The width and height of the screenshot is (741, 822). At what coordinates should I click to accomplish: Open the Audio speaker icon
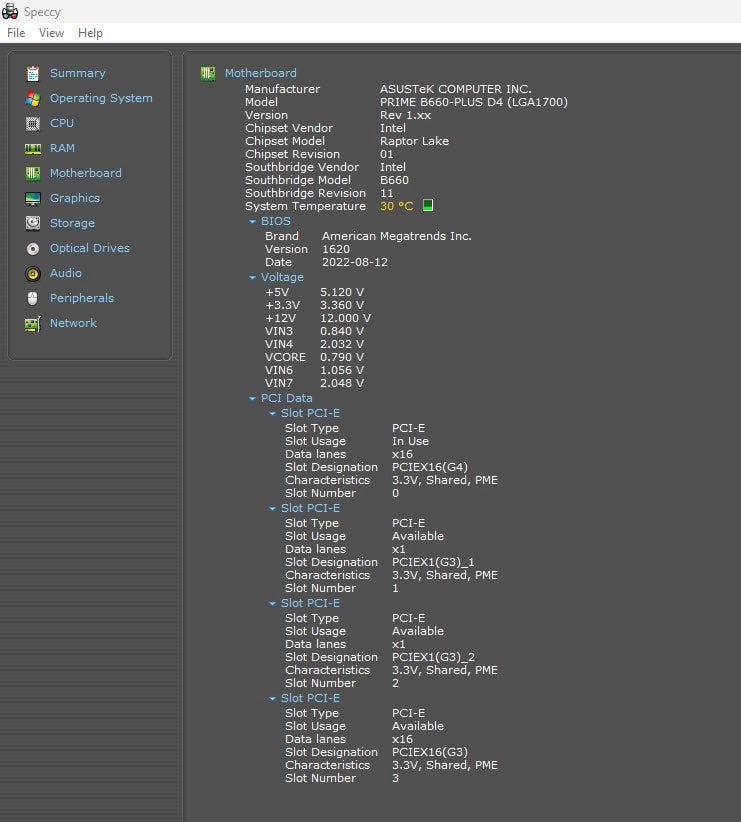click(33, 273)
